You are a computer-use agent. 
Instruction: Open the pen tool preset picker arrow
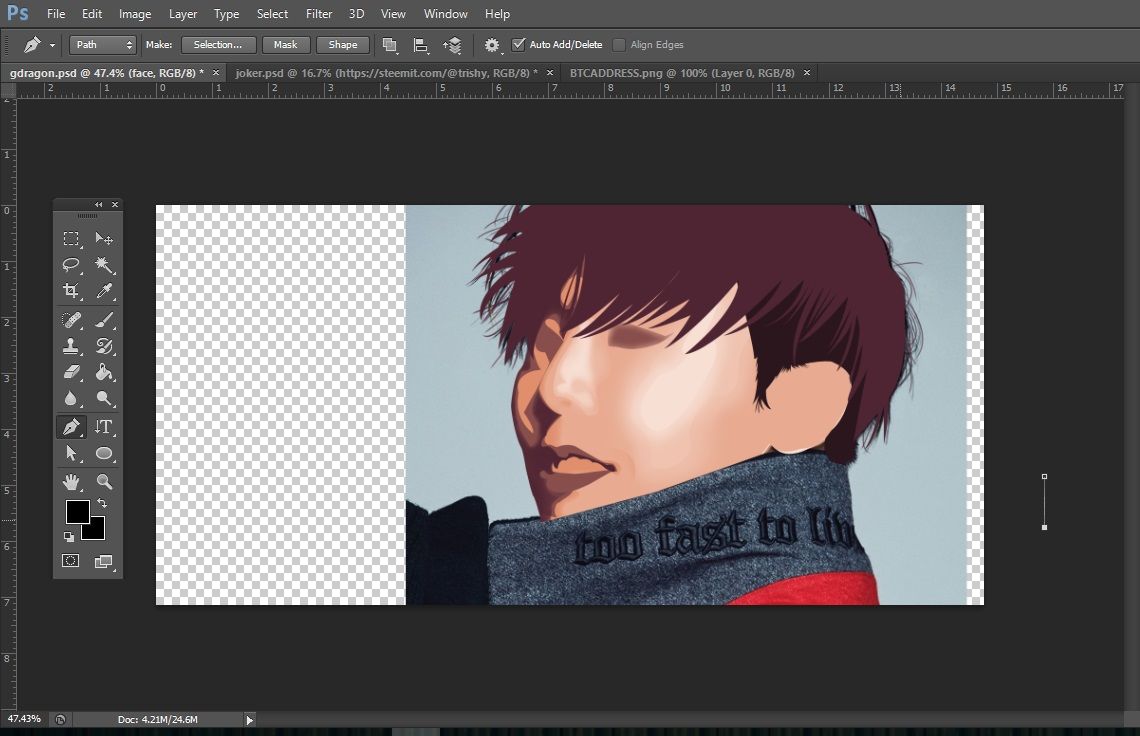[52, 46]
